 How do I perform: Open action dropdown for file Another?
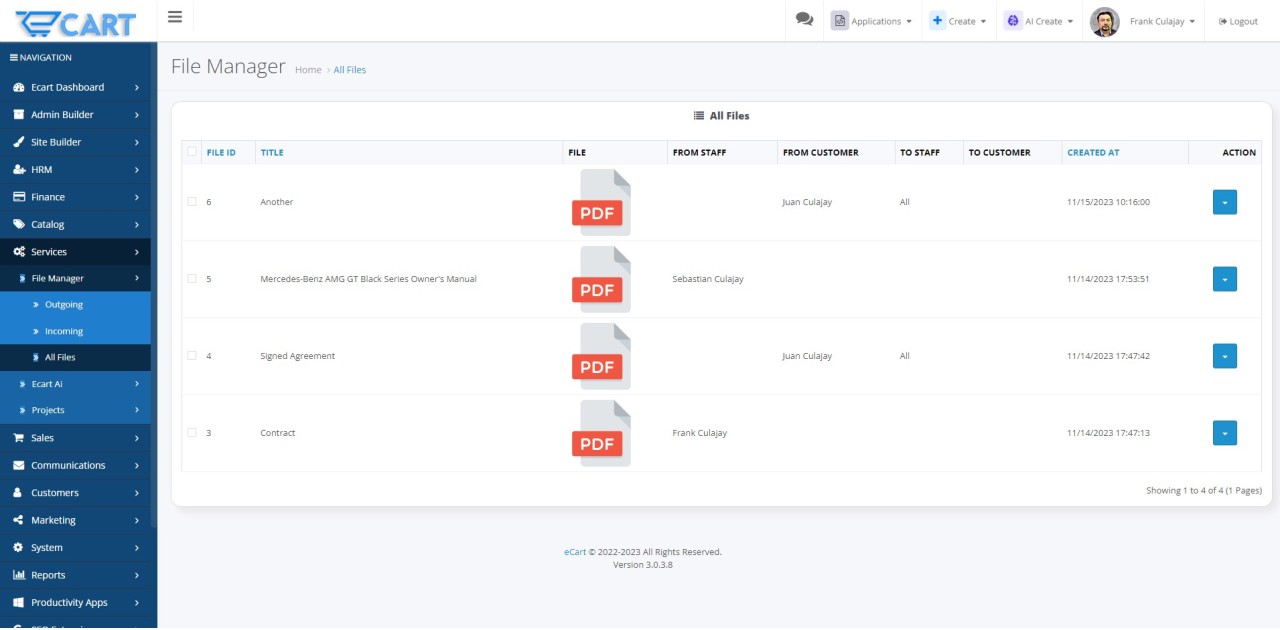[1225, 202]
